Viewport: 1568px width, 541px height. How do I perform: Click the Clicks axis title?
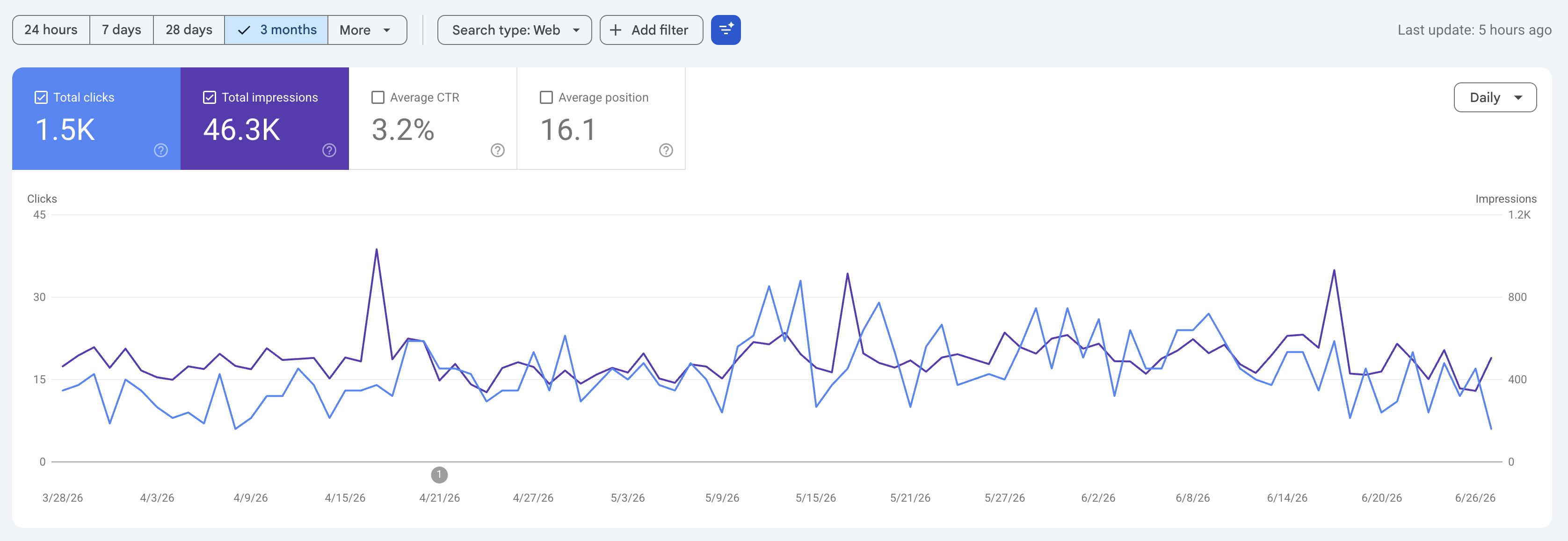click(42, 198)
